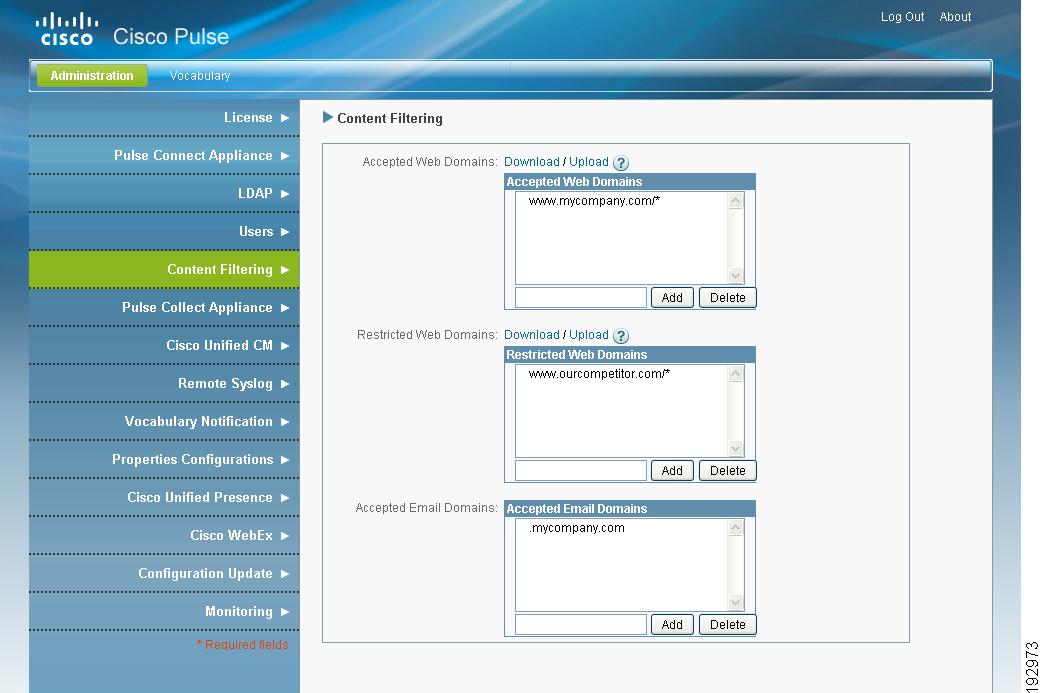Switch to the Vocabulary tab
Screen dimensions: 1041x693
(x=199, y=75)
